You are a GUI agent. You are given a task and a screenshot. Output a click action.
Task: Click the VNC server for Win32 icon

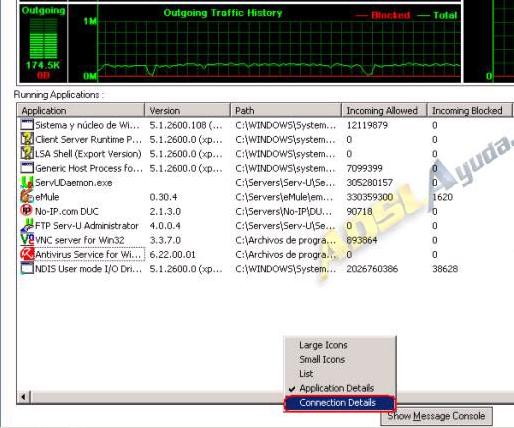coord(27,240)
